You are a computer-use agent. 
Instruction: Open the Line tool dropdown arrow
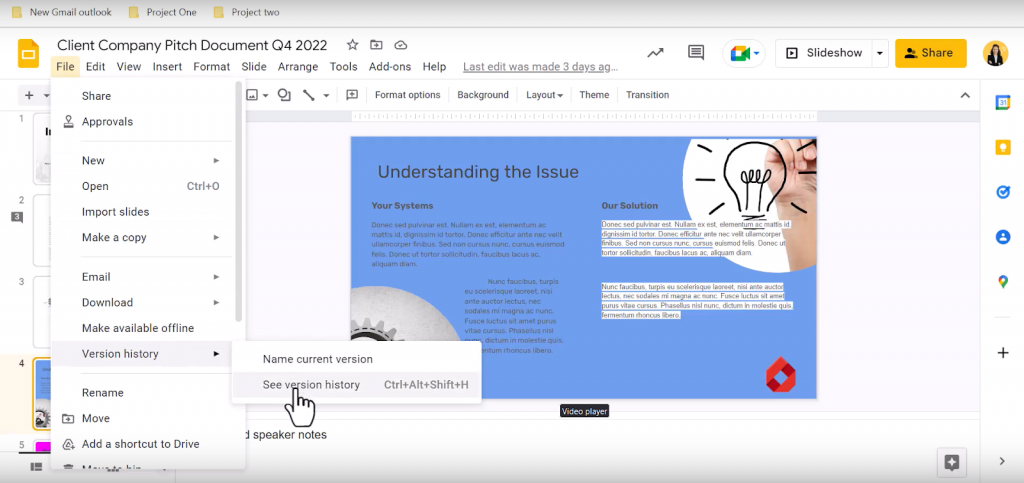326,95
